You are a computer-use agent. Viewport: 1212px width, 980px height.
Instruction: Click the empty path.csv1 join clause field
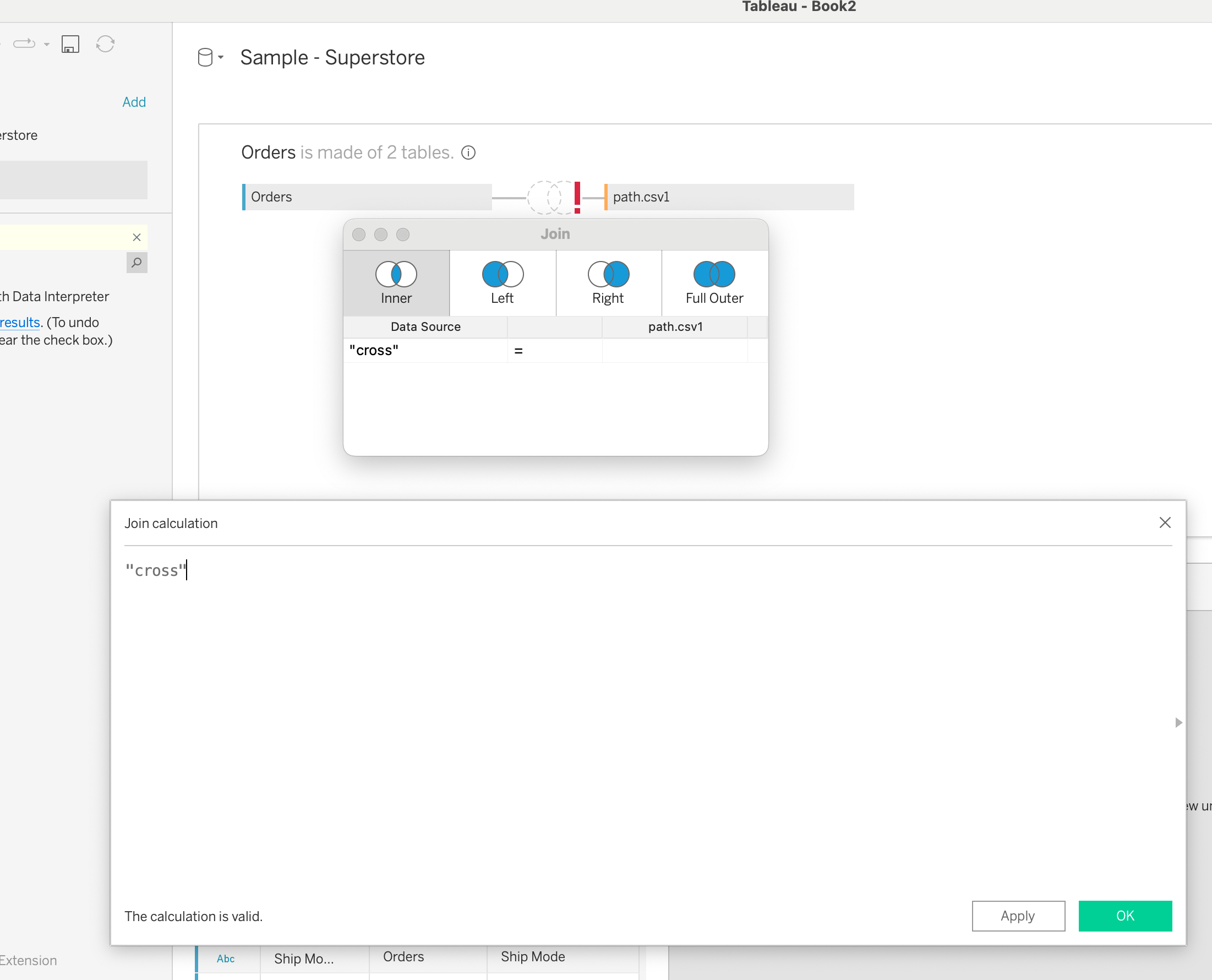(x=675, y=351)
